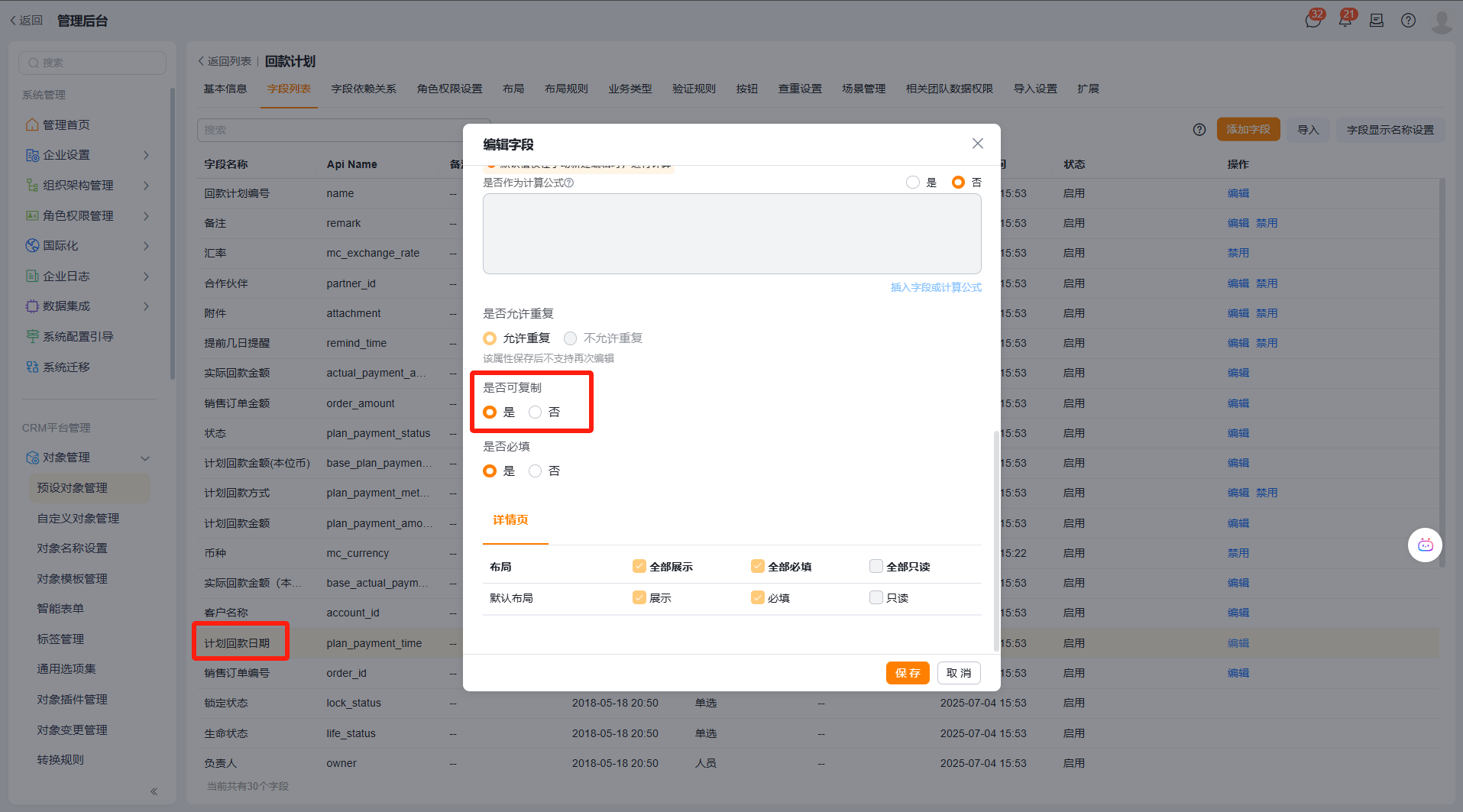Expand the 企业日志 menu chevron
Screen dimensions: 1463x812
click(146, 277)
